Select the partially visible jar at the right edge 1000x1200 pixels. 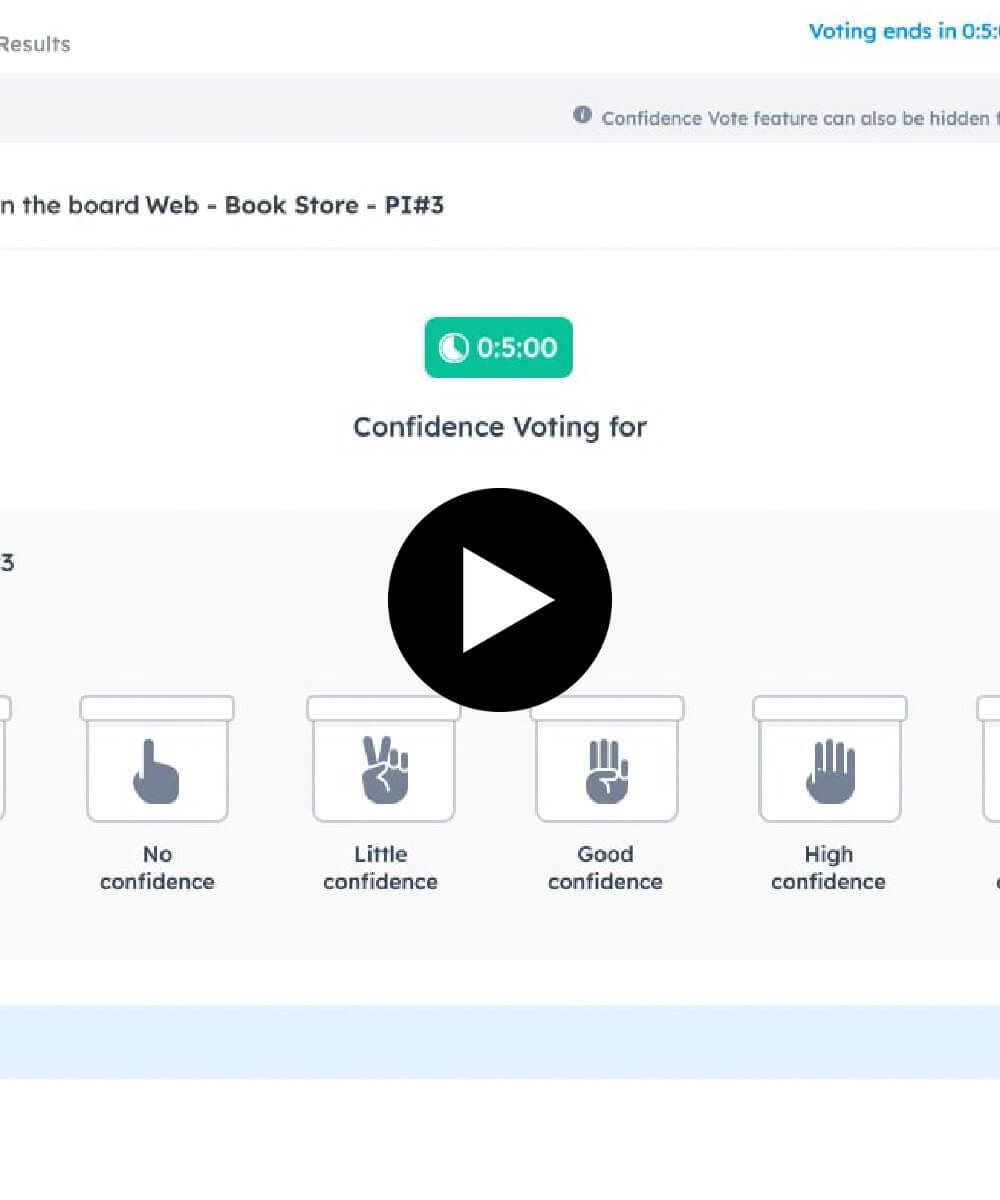(988, 759)
